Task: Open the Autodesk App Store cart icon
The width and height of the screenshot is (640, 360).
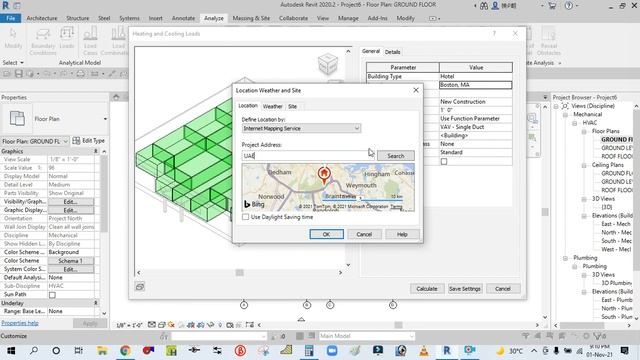Action: coord(552,6)
